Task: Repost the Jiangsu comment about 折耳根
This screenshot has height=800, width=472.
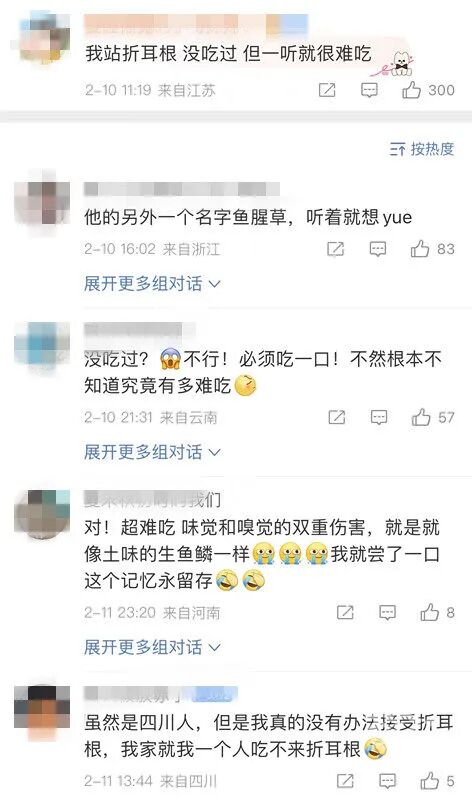Action: [x=327, y=90]
